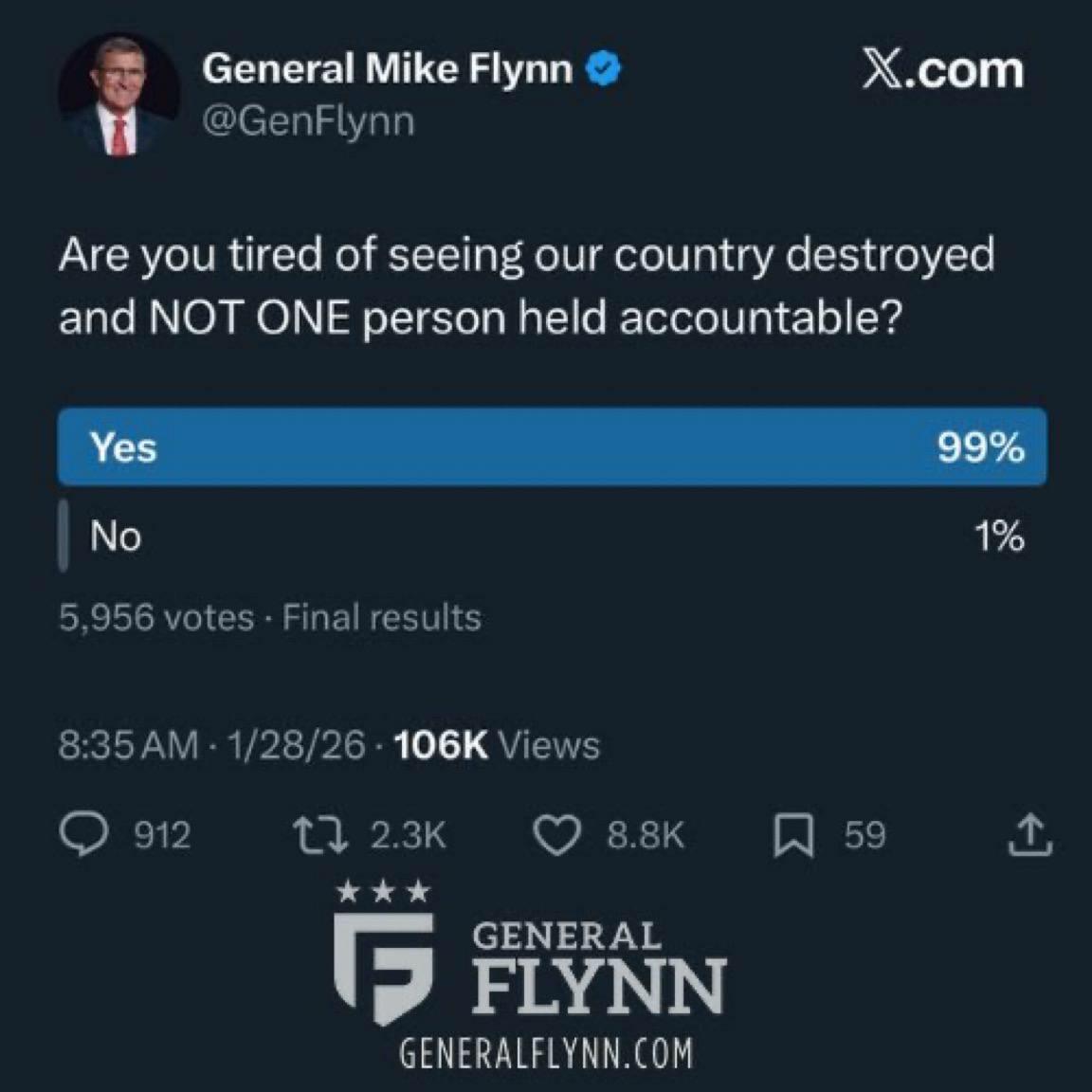Click the 8.8K likes count
Screen dimensions: 1092x1092
click(x=646, y=835)
